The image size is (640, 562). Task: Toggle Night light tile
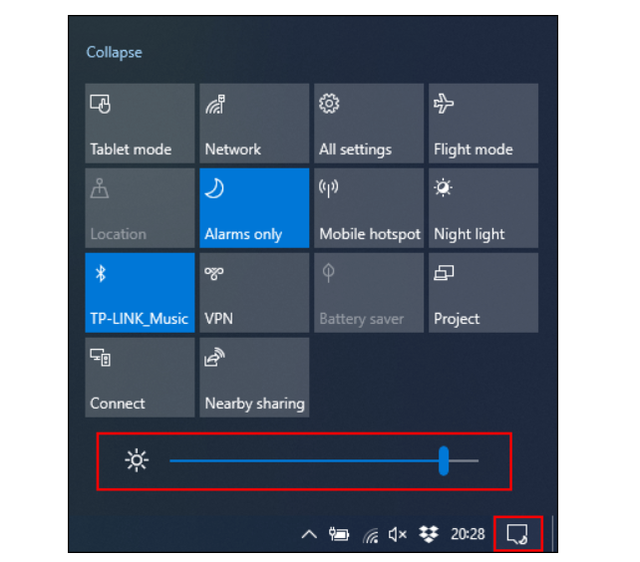(x=483, y=208)
